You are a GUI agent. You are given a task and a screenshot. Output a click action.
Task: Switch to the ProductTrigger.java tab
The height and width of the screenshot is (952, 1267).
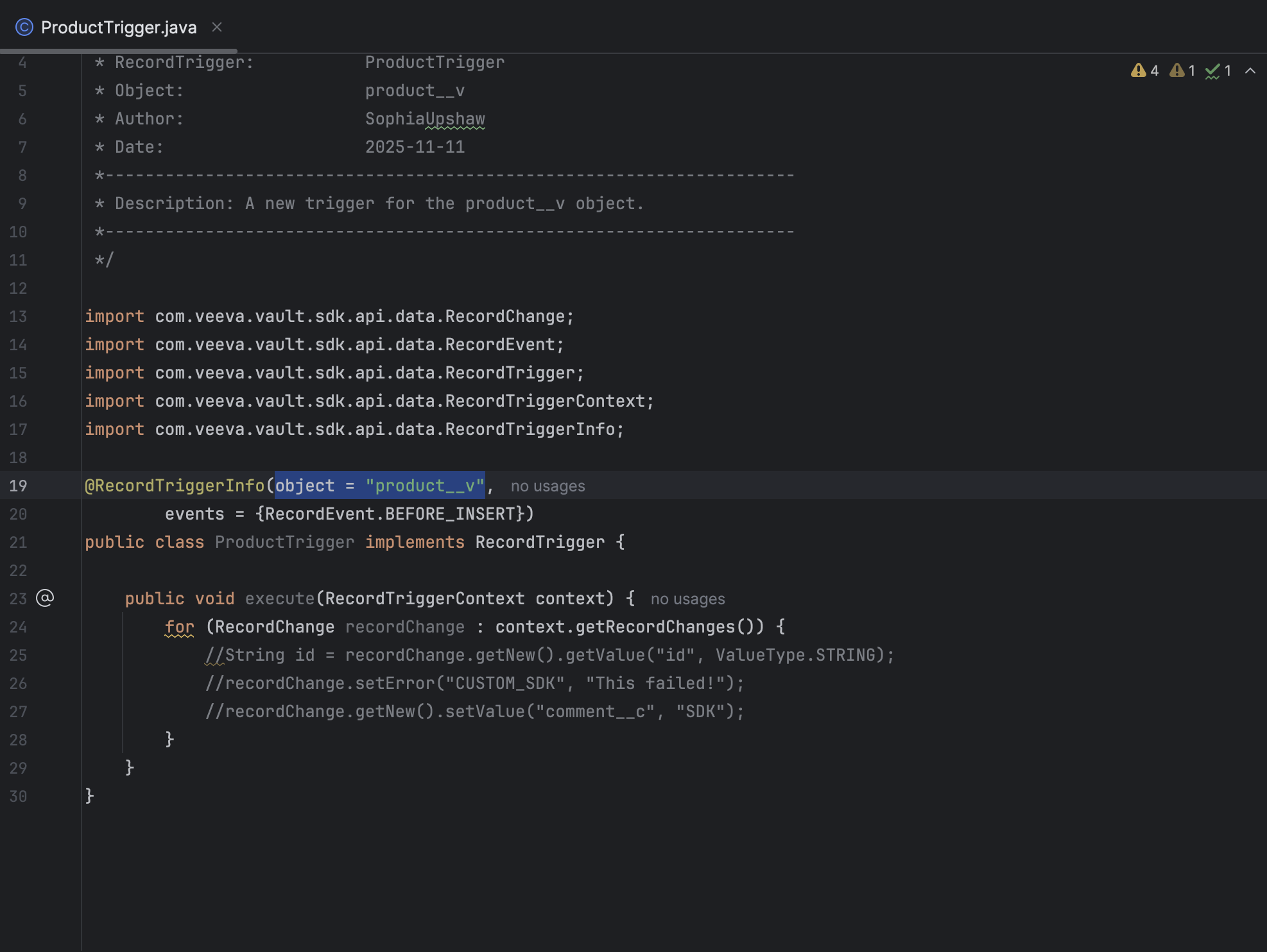(x=119, y=28)
